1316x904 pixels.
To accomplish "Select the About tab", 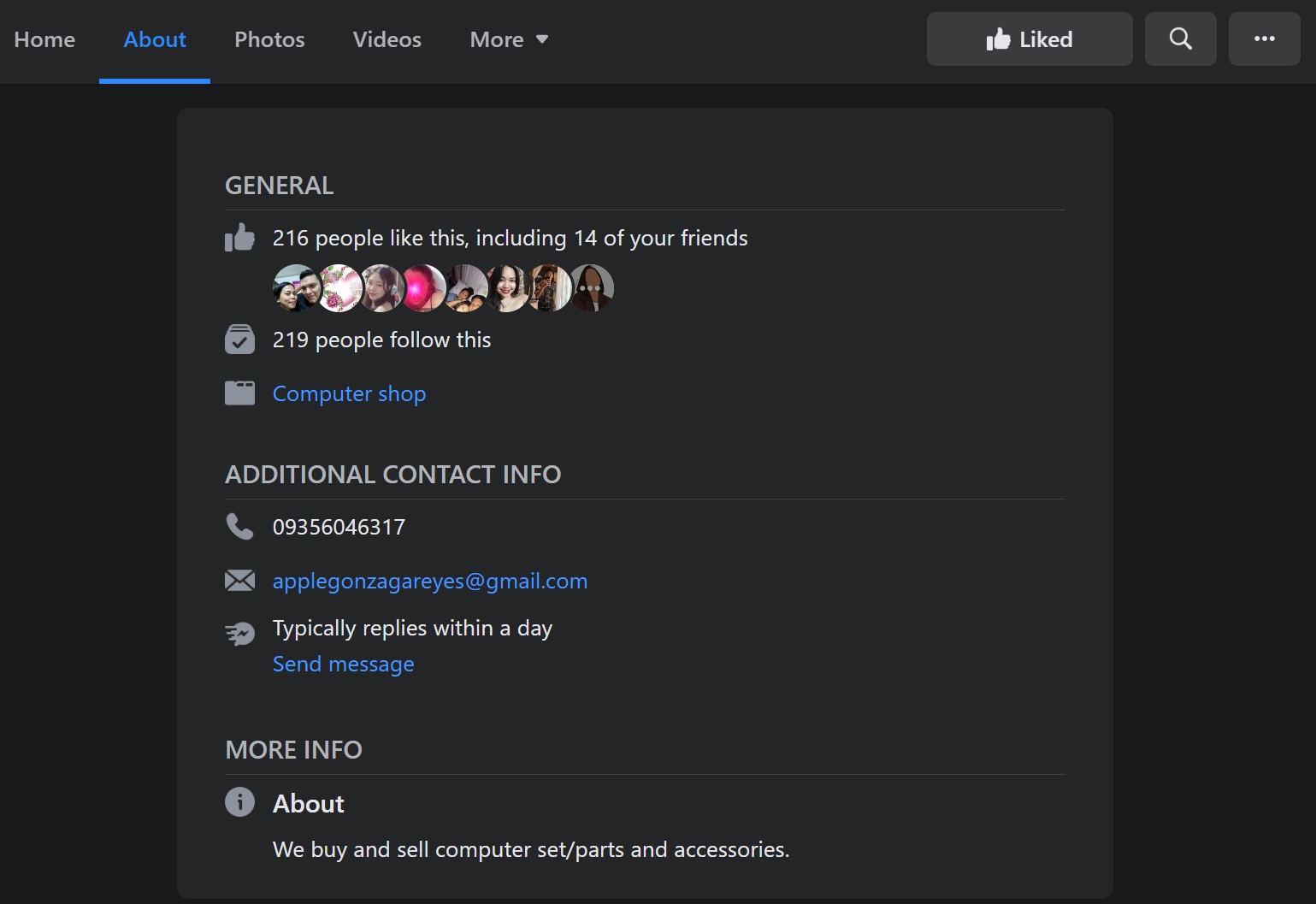I will click(x=155, y=39).
